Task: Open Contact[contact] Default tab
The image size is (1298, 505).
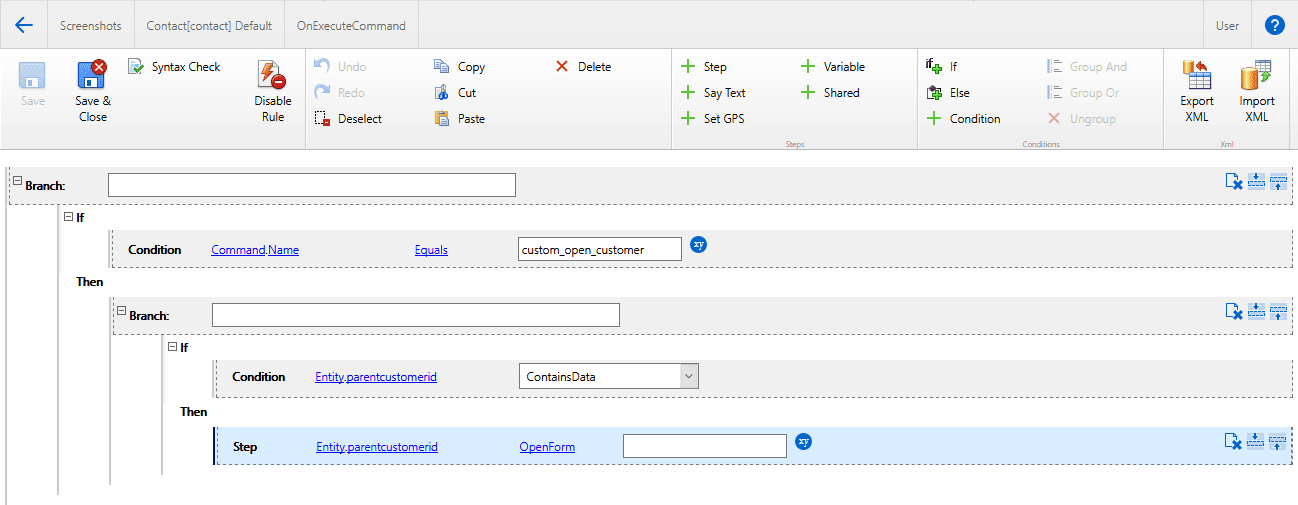Action: pos(209,26)
